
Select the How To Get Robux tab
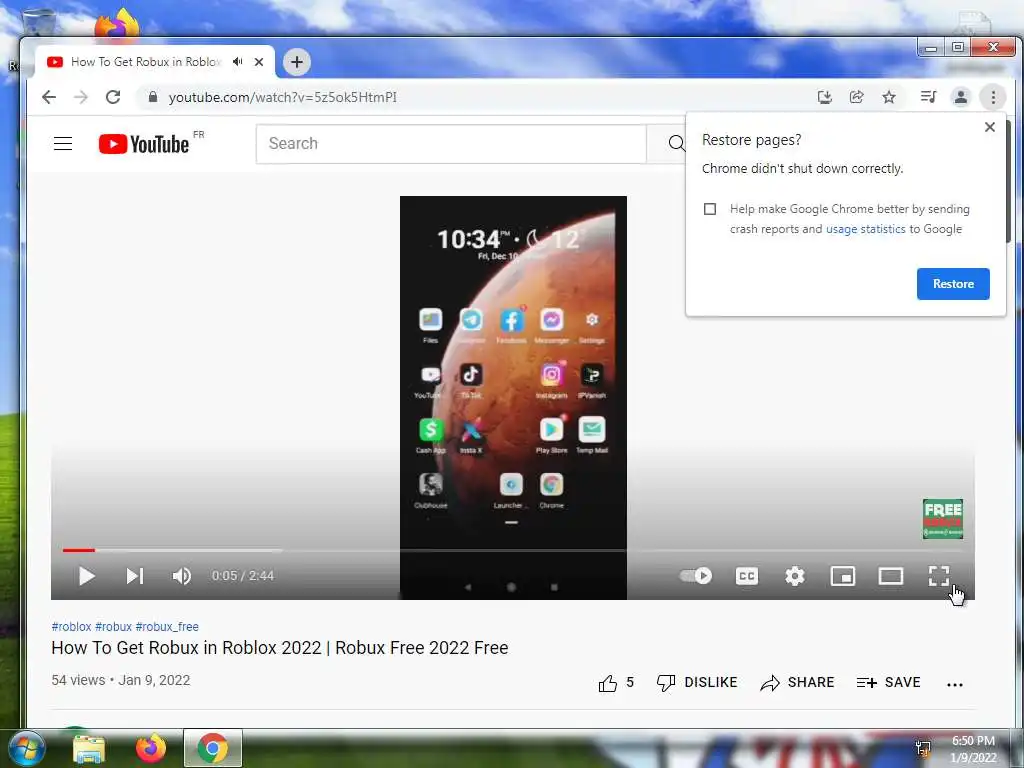tap(145, 61)
